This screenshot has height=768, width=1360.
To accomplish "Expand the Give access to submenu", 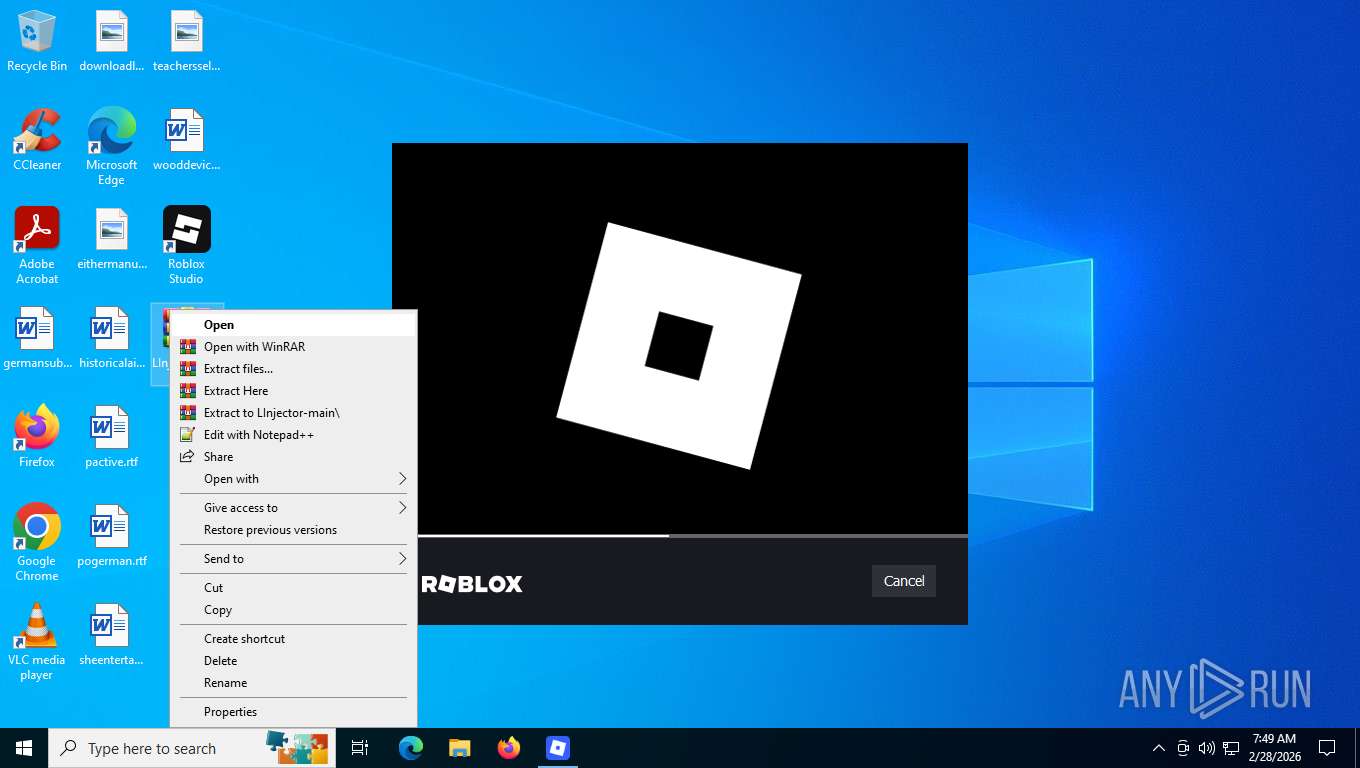I will pyautogui.click(x=293, y=508).
